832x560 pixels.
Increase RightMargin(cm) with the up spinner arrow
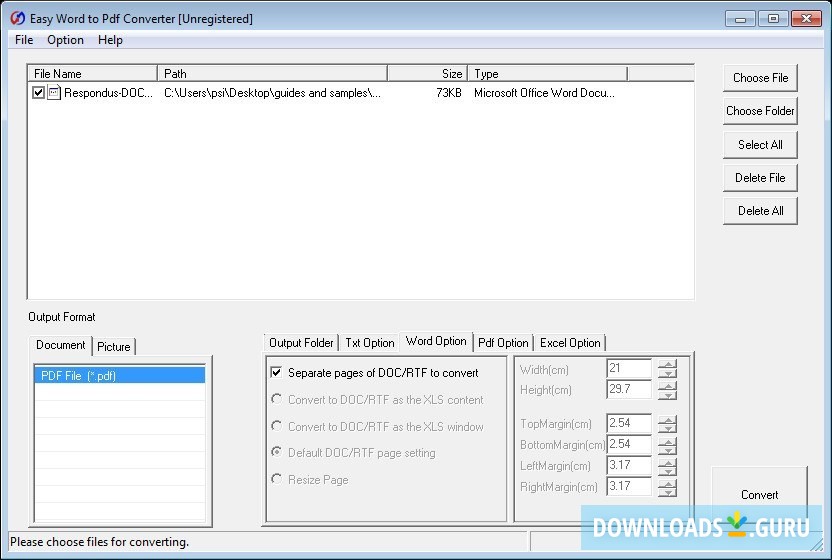pos(668,483)
